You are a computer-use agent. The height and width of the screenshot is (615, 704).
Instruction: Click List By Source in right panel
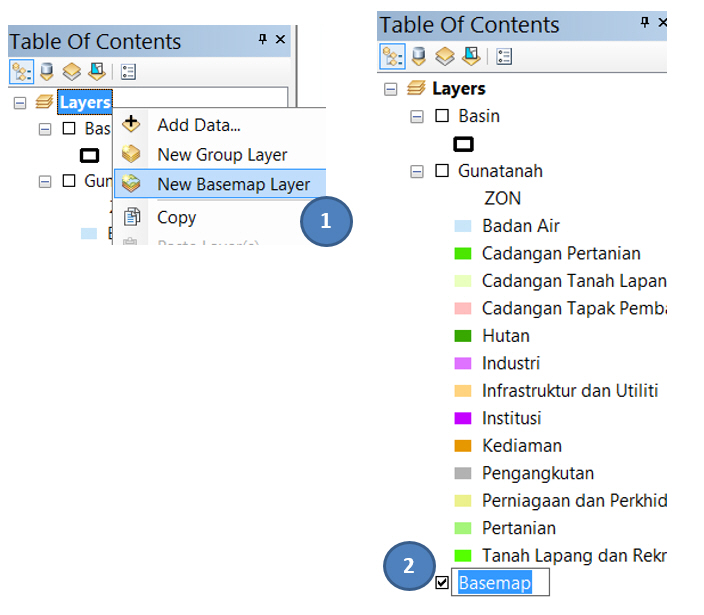[x=419, y=56]
